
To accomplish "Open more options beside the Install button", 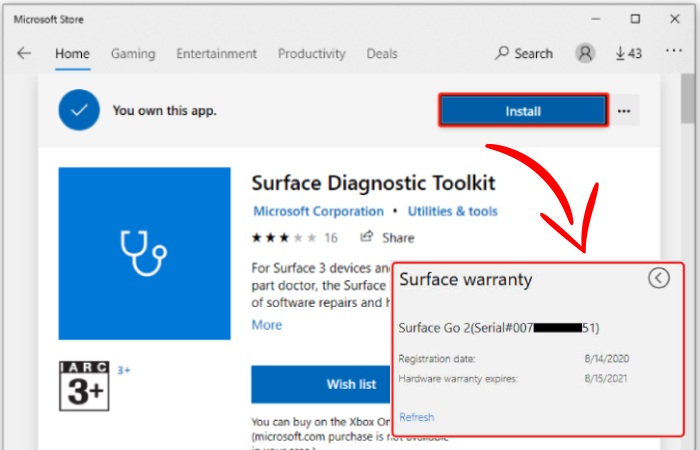I will pyautogui.click(x=624, y=111).
